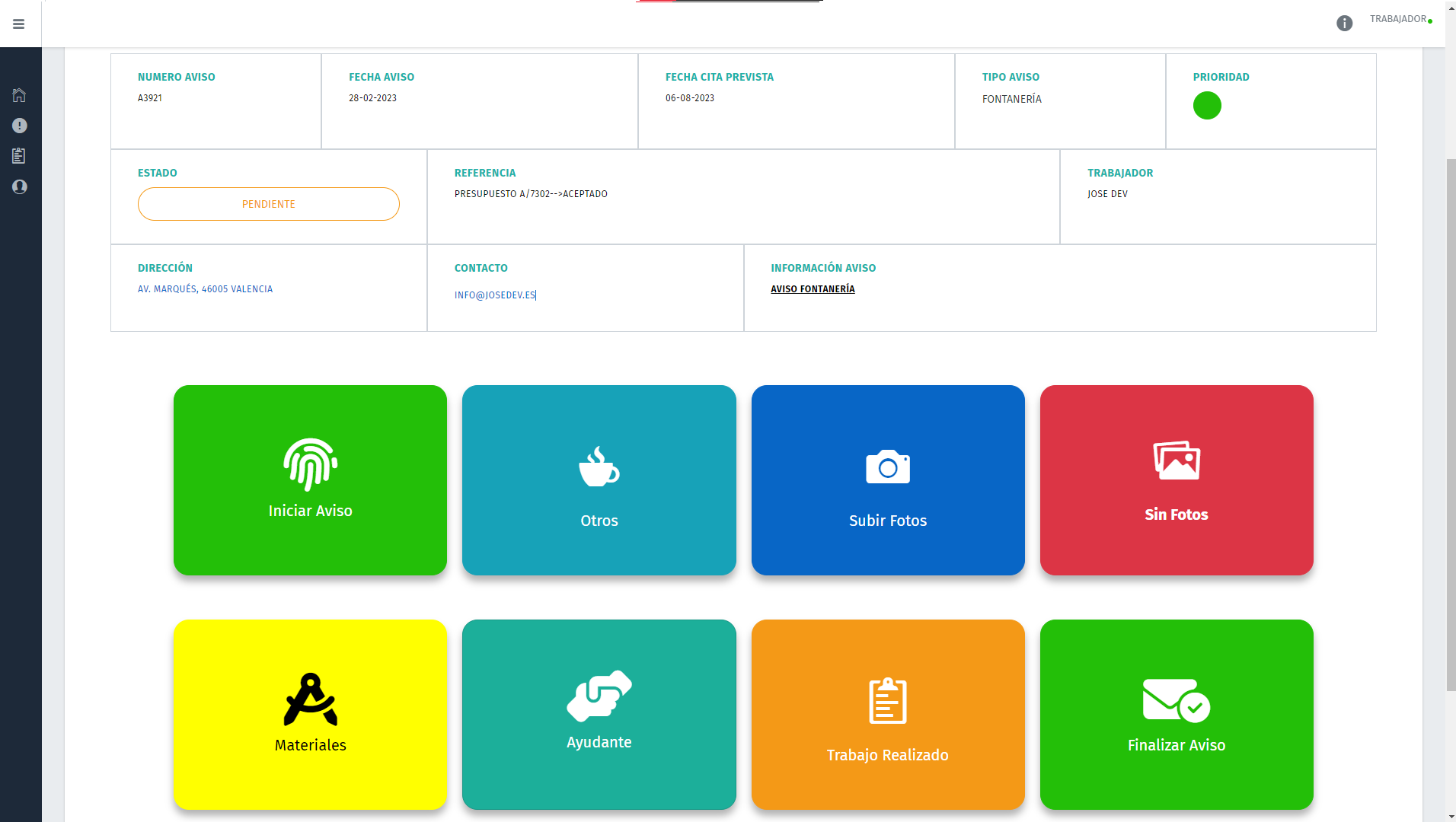
Task: Open the AVISO FONTANERÍA link
Action: tap(813, 289)
